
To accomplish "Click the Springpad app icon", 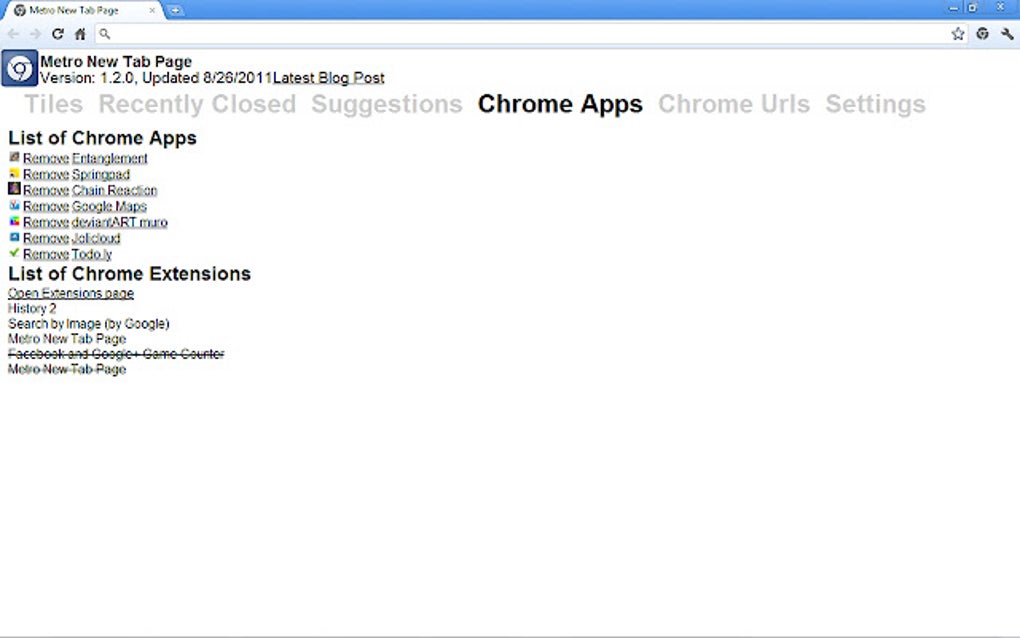I will pyautogui.click(x=13, y=173).
